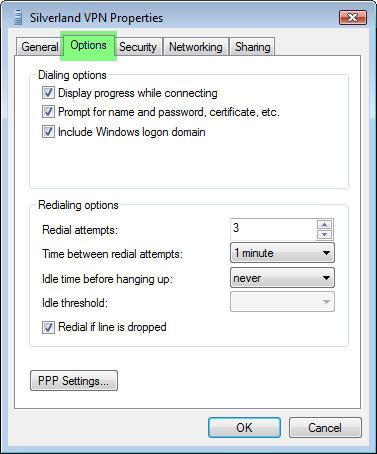Click the VPN connection icon in title bar
The width and height of the screenshot is (377, 454).
(x=18, y=17)
